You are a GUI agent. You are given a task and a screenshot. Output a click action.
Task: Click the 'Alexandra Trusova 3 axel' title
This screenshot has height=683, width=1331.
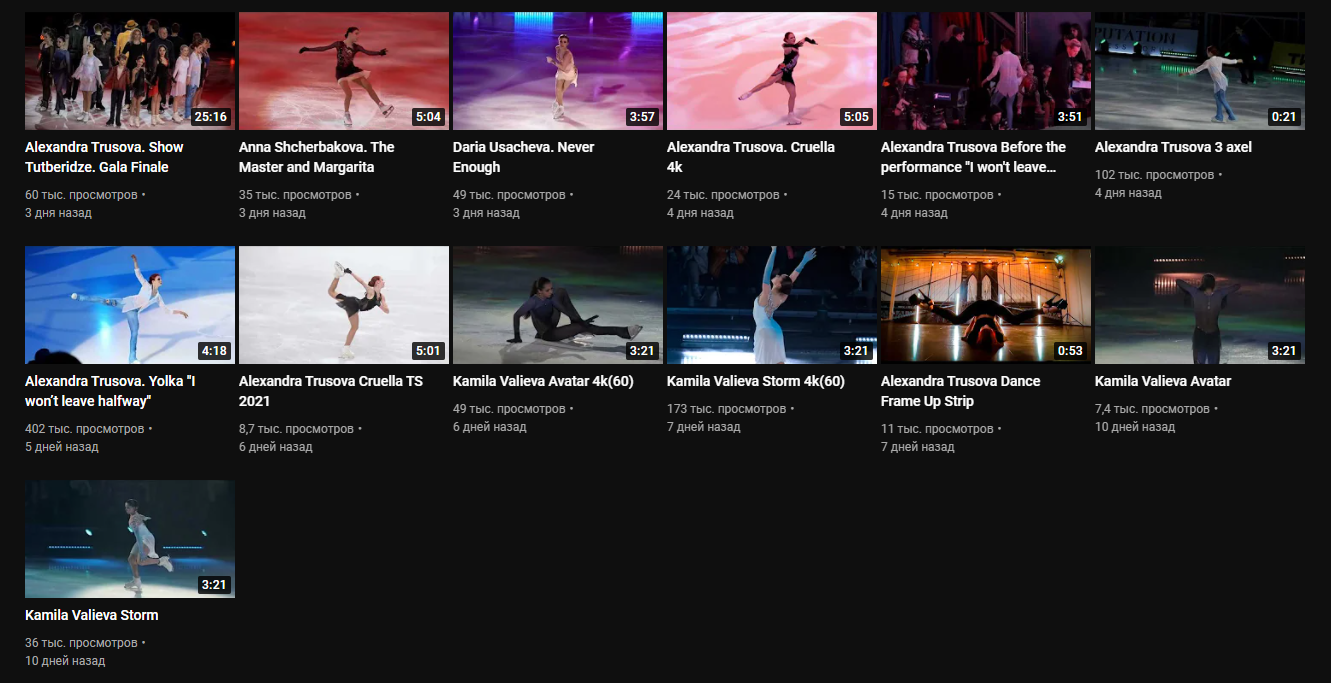tap(1173, 147)
